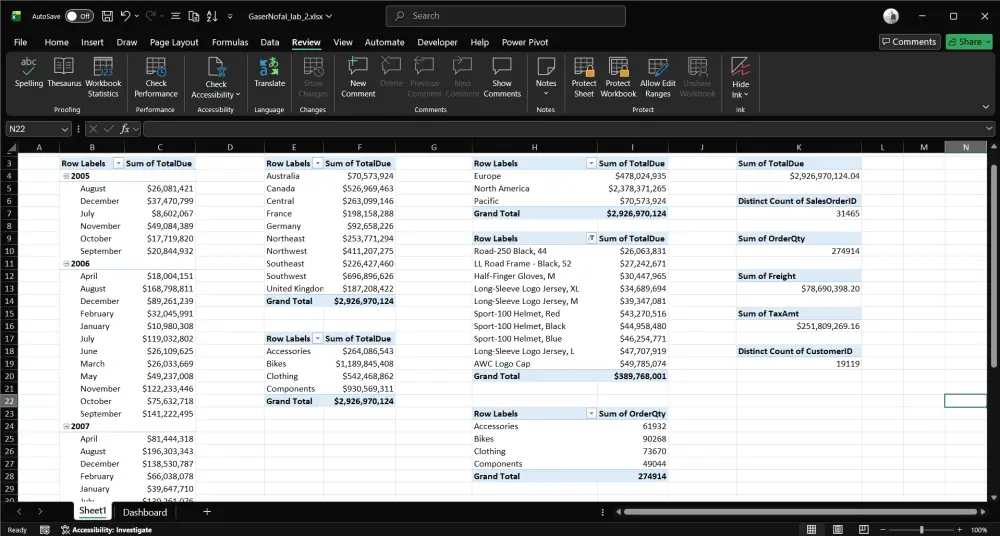Screen dimensions: 1000x536
Task: Open the user account avatar
Action: point(891,16)
